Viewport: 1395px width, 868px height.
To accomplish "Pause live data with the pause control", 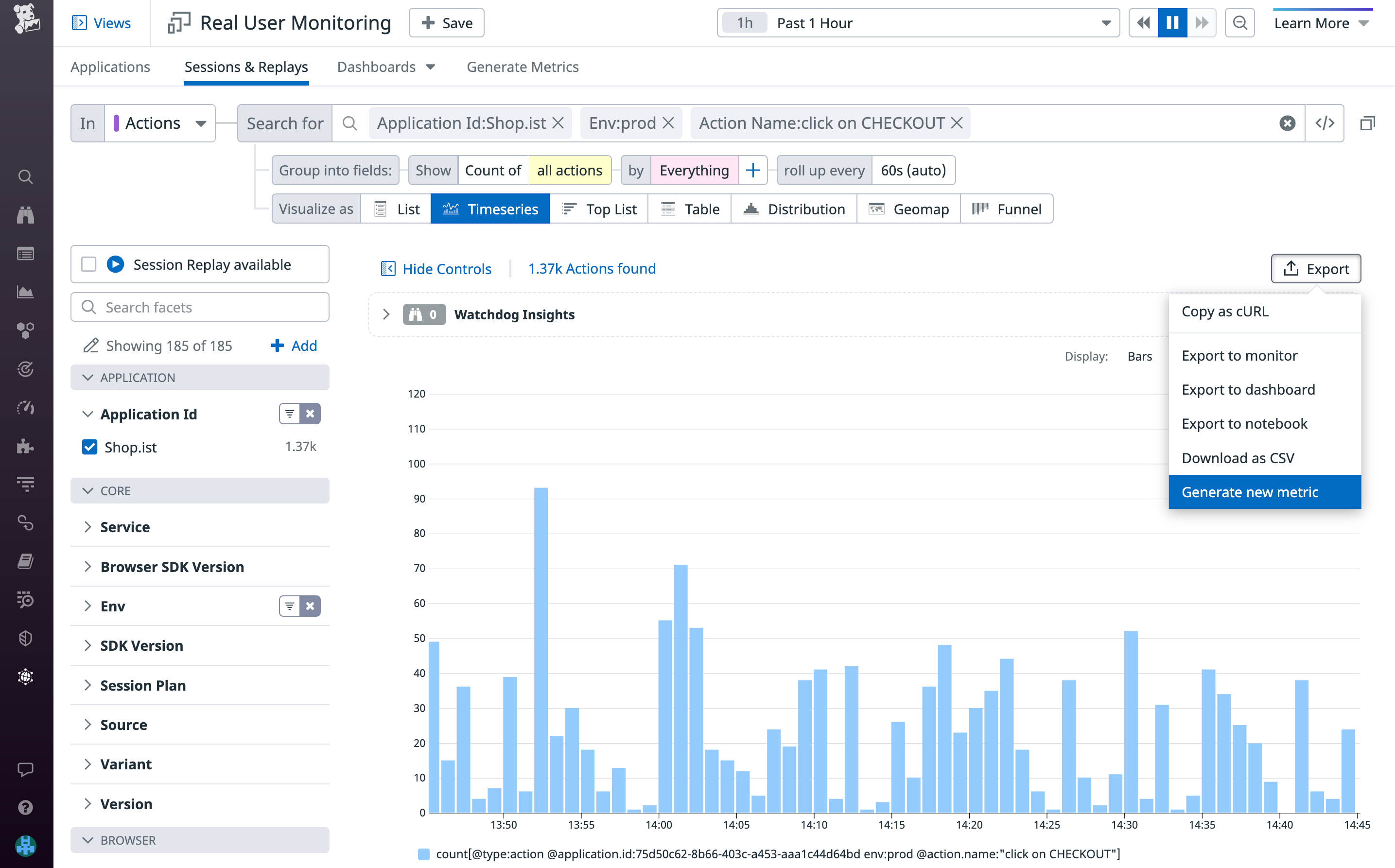I will point(1172,22).
